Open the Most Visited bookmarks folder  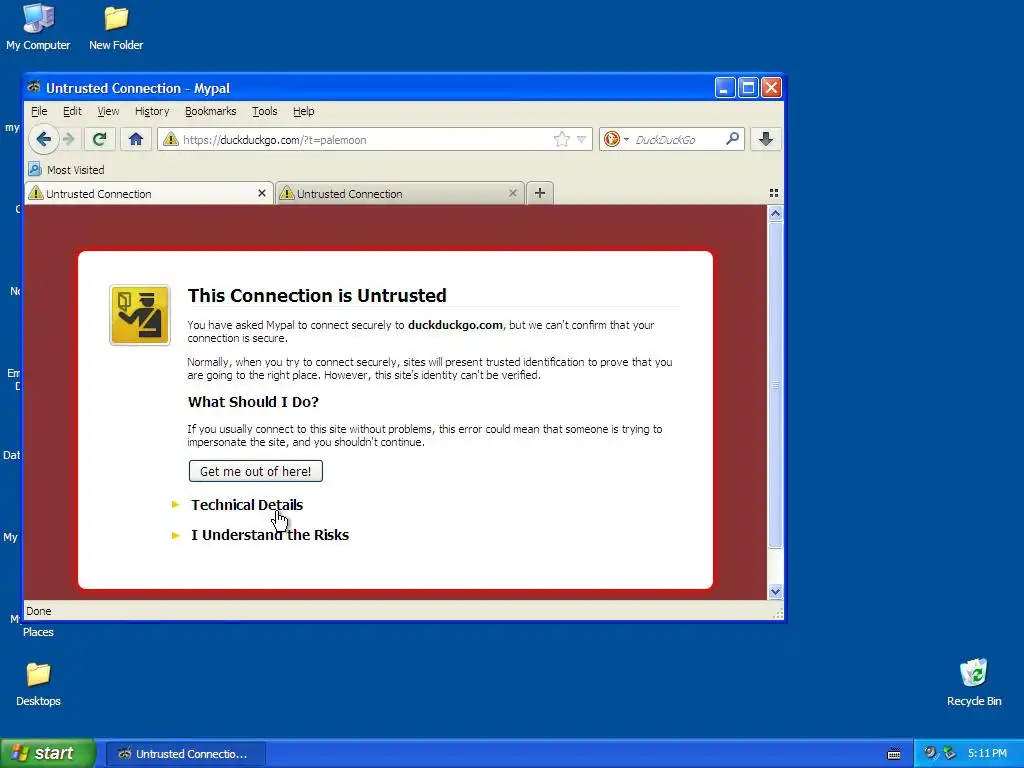[x=66, y=170]
